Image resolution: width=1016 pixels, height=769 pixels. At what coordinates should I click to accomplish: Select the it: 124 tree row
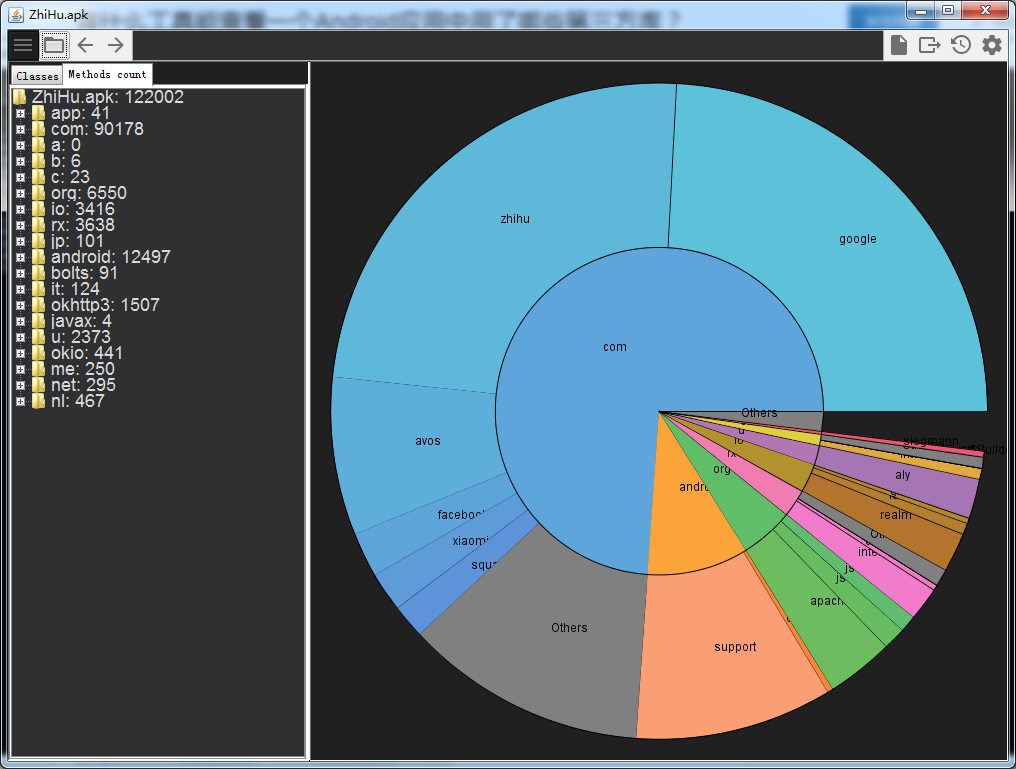[x=66, y=289]
